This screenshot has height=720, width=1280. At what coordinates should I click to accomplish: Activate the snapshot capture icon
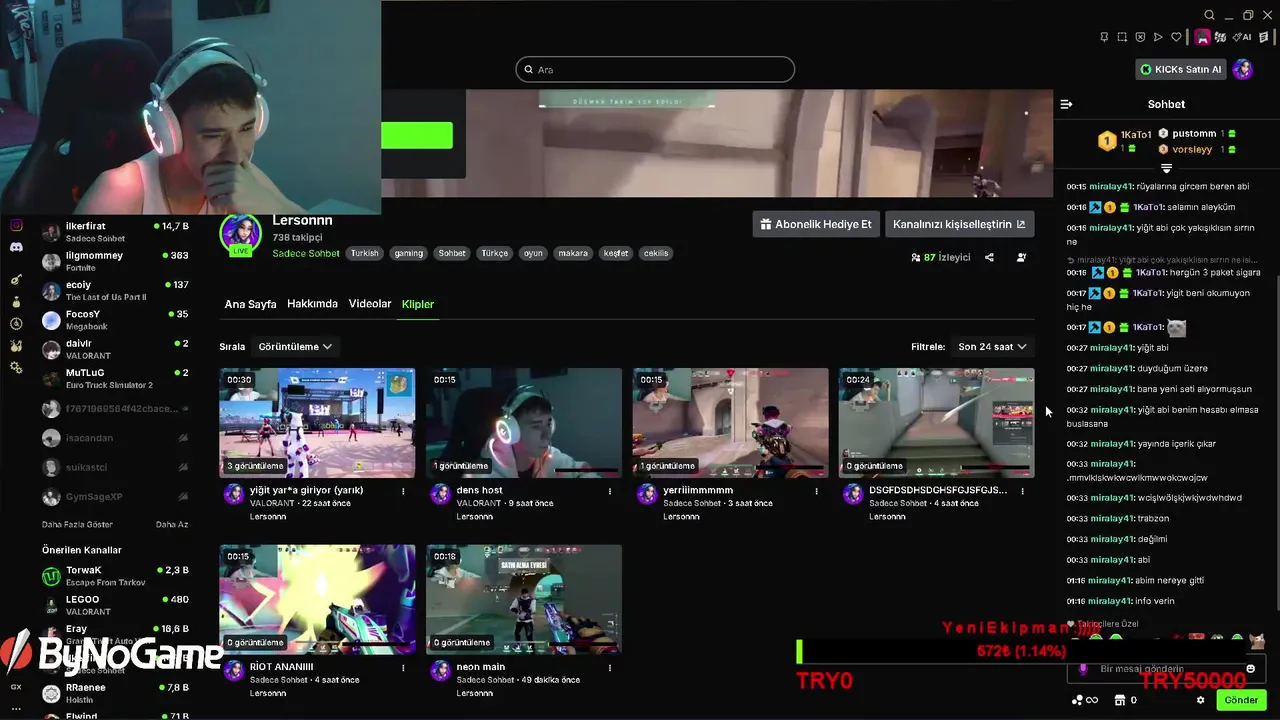(x=1122, y=37)
